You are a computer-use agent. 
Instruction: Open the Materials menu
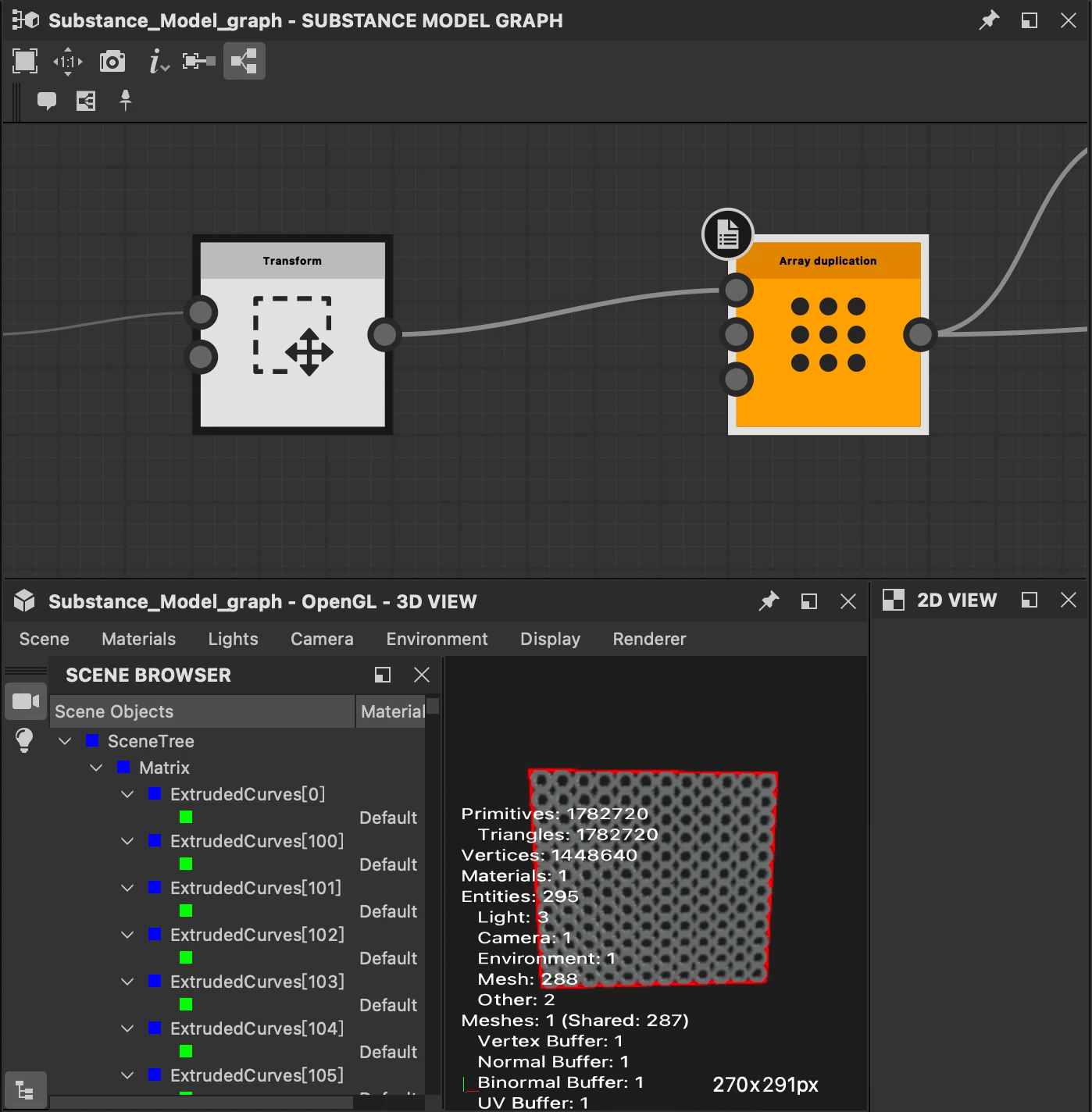(x=138, y=639)
